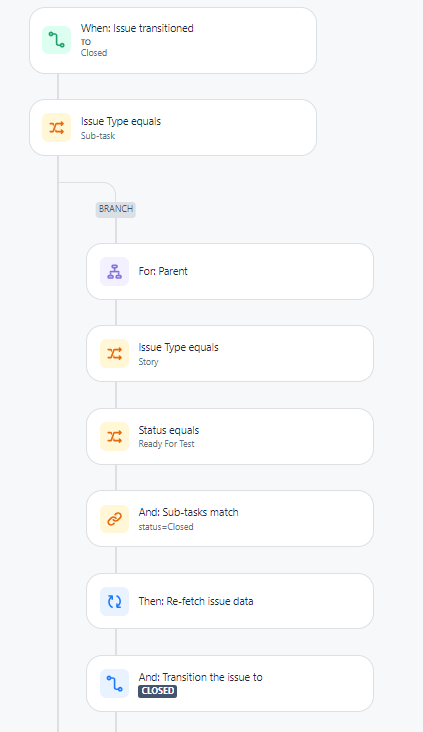Click the status=Closed JQL text
The height and width of the screenshot is (732, 423).
tap(166, 527)
